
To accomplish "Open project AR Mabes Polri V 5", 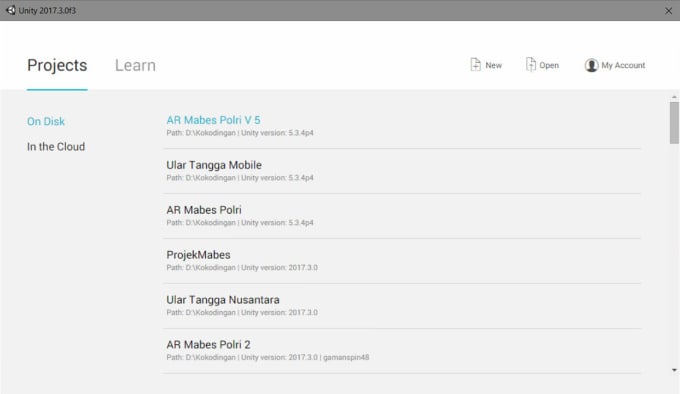I will [213, 120].
